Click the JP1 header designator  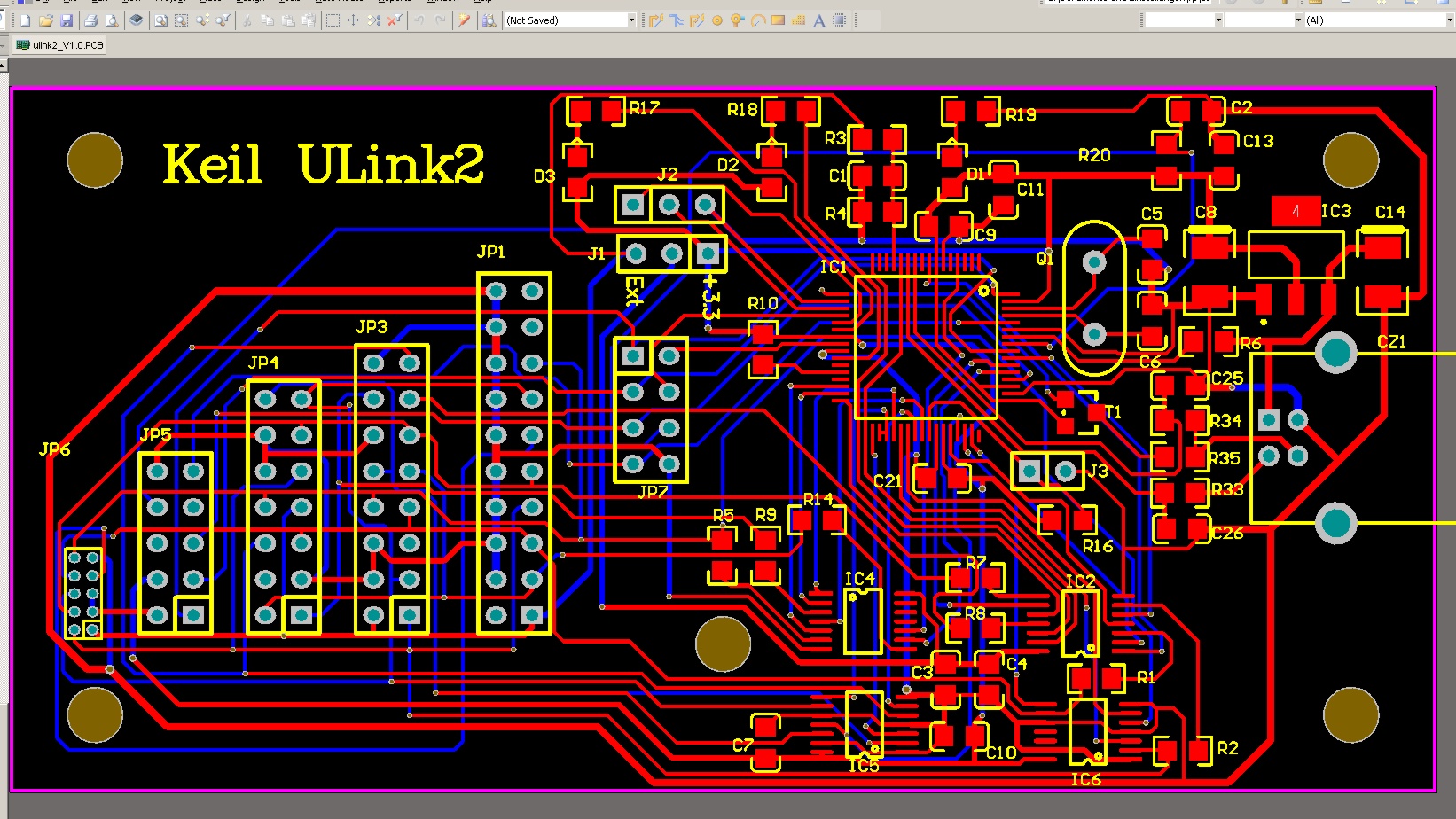click(491, 252)
